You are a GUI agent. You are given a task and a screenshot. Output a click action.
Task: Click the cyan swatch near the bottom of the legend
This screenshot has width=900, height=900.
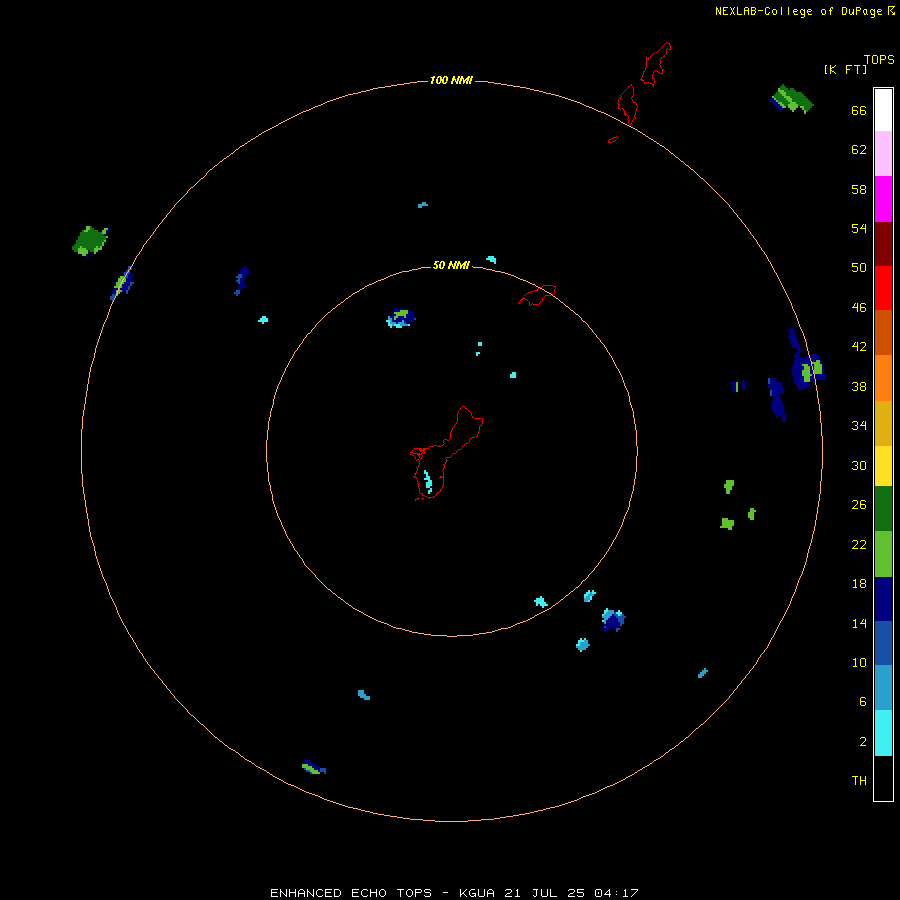(883, 733)
